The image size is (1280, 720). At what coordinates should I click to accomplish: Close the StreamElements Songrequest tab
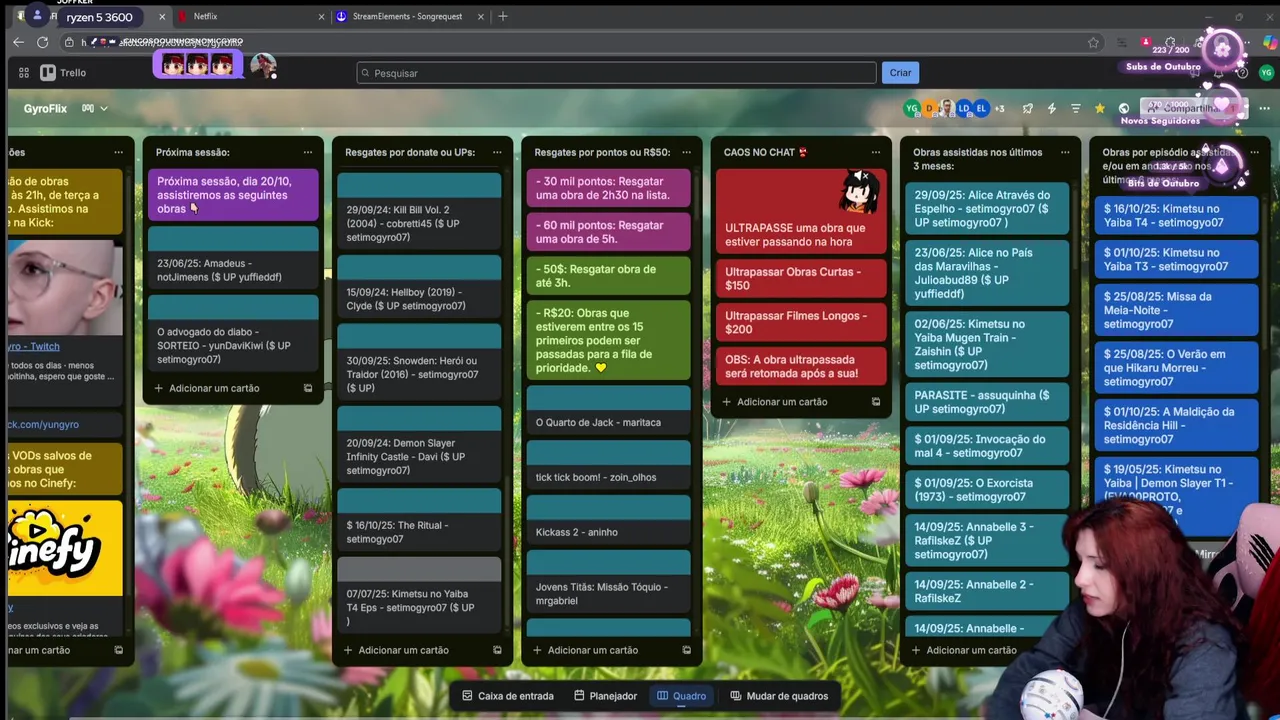tap(481, 16)
